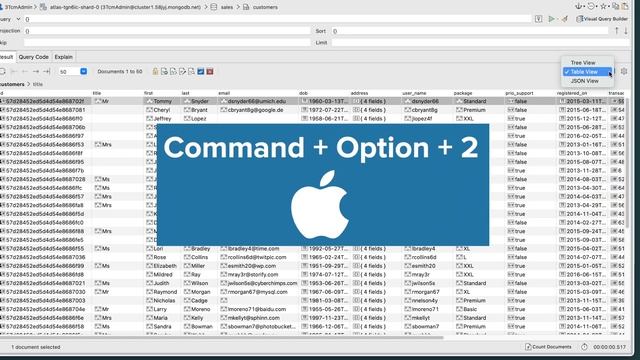Select cell cbryant8g@google.de
Image resolution: width=640 pixels, height=360 pixels.
[x=256, y=110]
